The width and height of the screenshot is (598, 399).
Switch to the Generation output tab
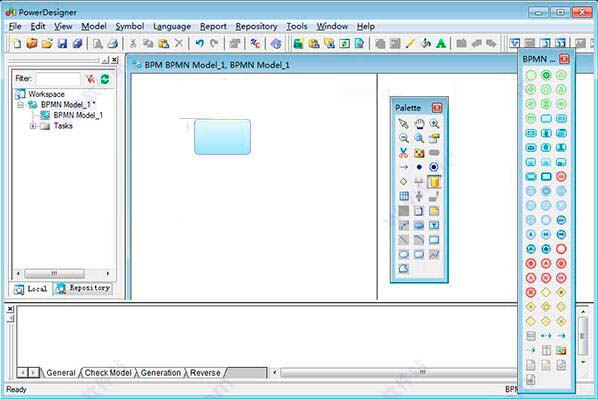click(161, 373)
